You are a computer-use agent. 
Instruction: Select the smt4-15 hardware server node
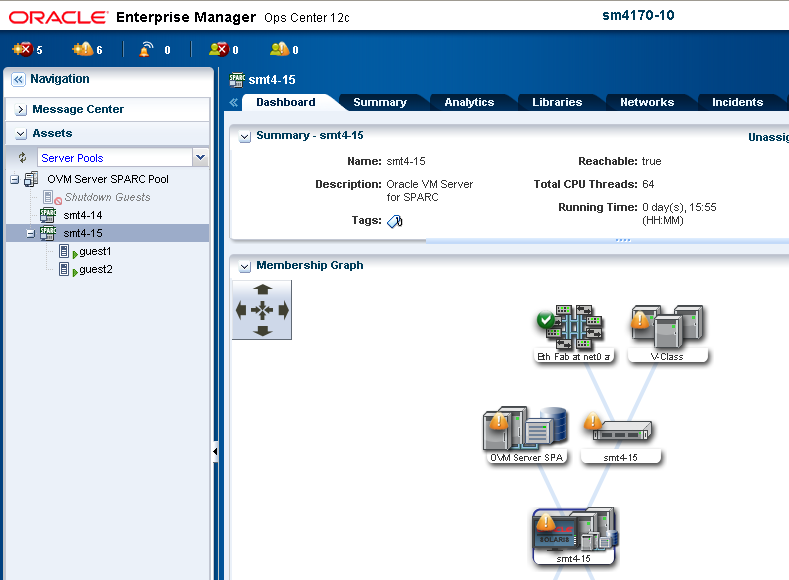[x=620, y=438]
